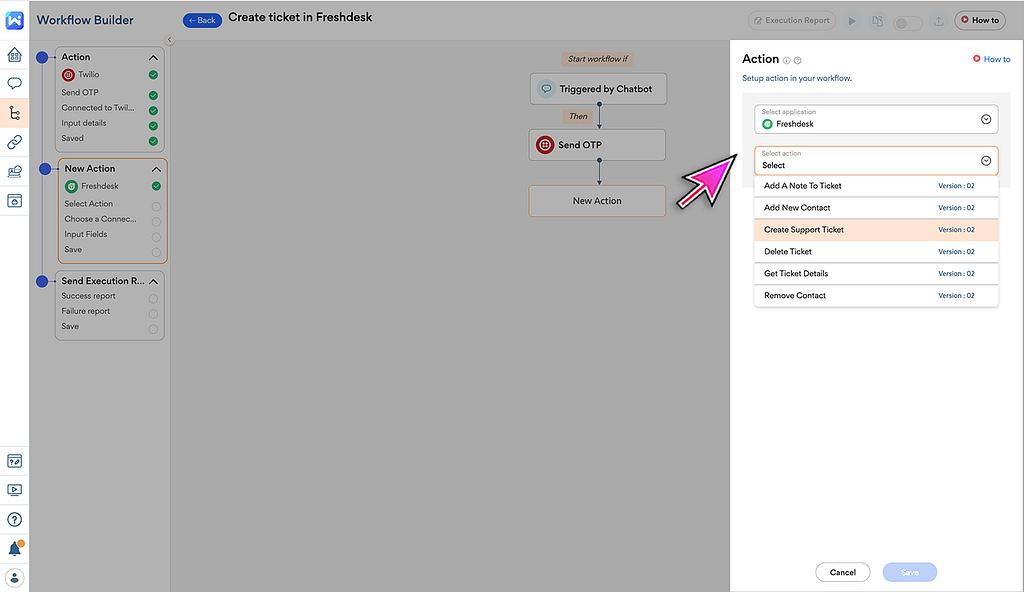Open the agent desk icon in sidebar
Image resolution: width=1024 pixels, height=592 pixels.
tap(14, 171)
